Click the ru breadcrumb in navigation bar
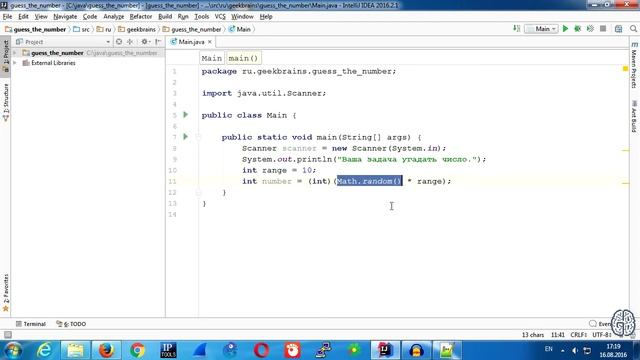This screenshot has height=360, width=640. (x=104, y=29)
